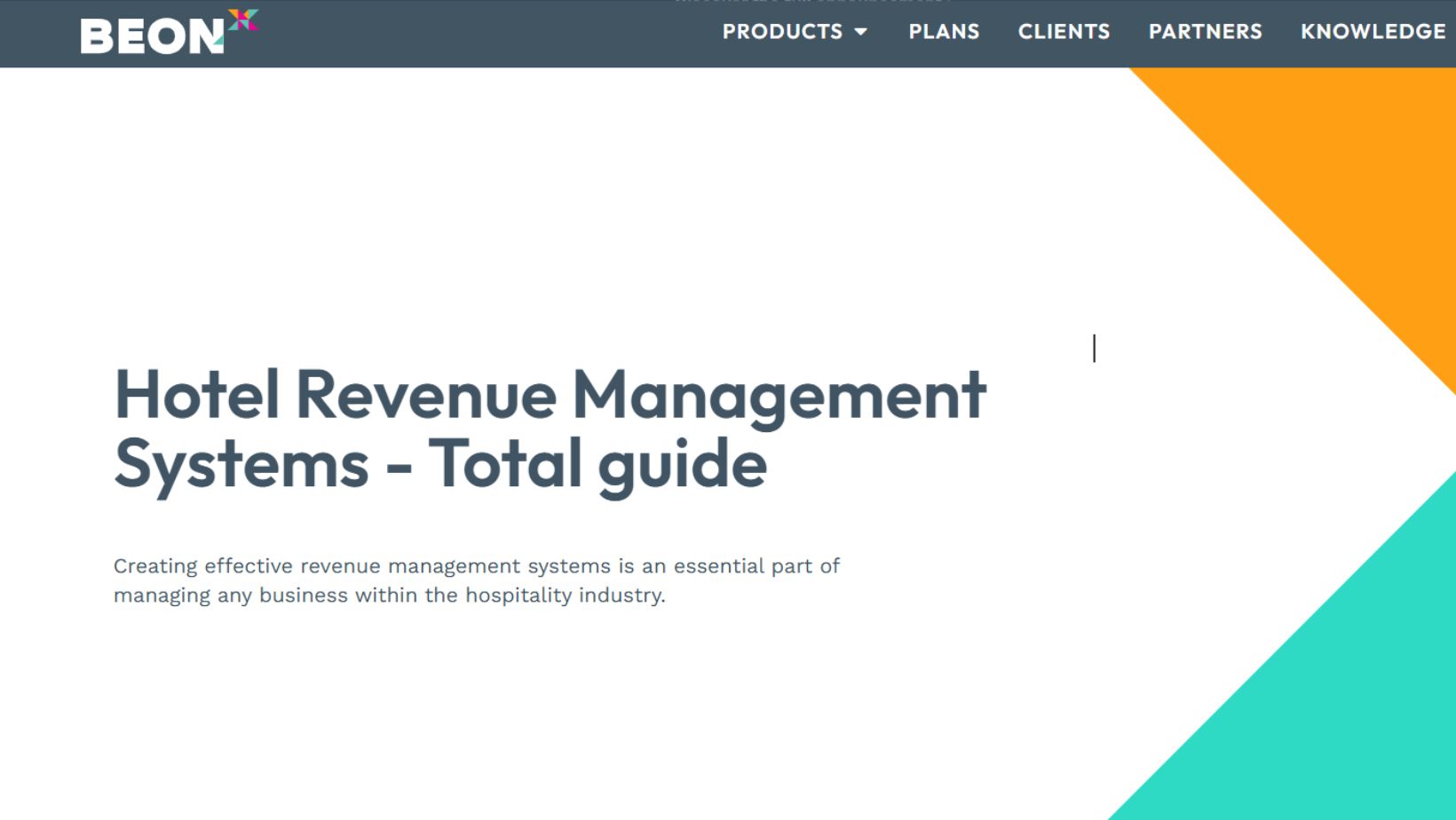Click "Revenue" in the page title
Viewport: 1456px width, 820px height.
425,395
